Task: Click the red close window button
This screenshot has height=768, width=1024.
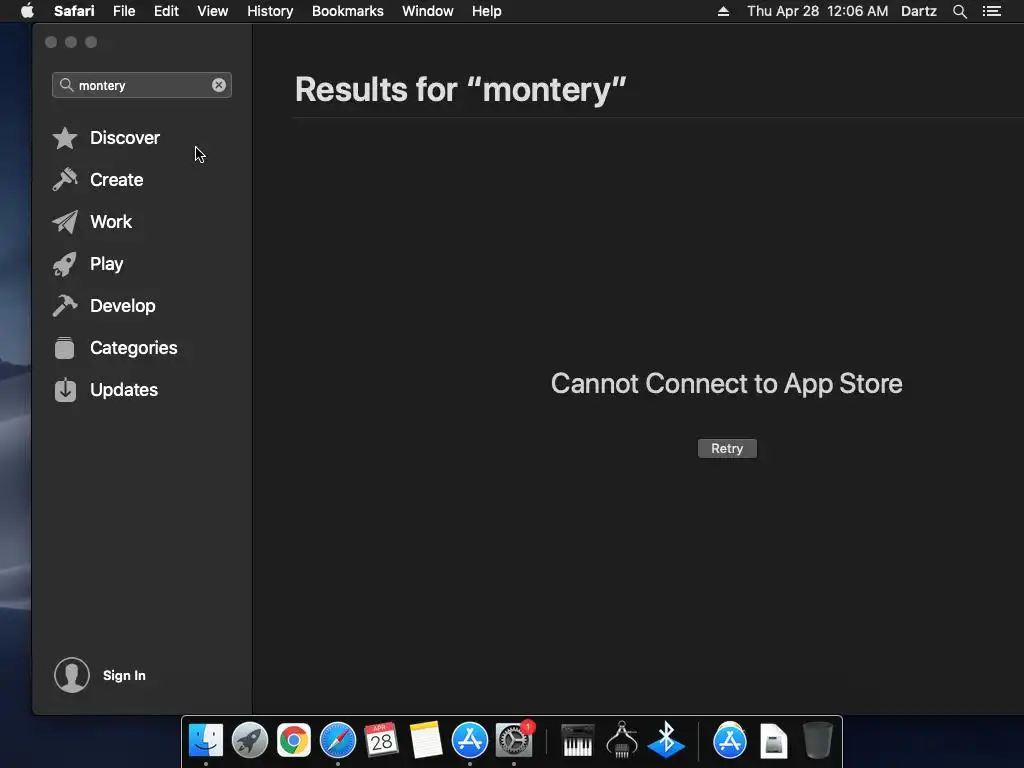Action: pos(51,42)
